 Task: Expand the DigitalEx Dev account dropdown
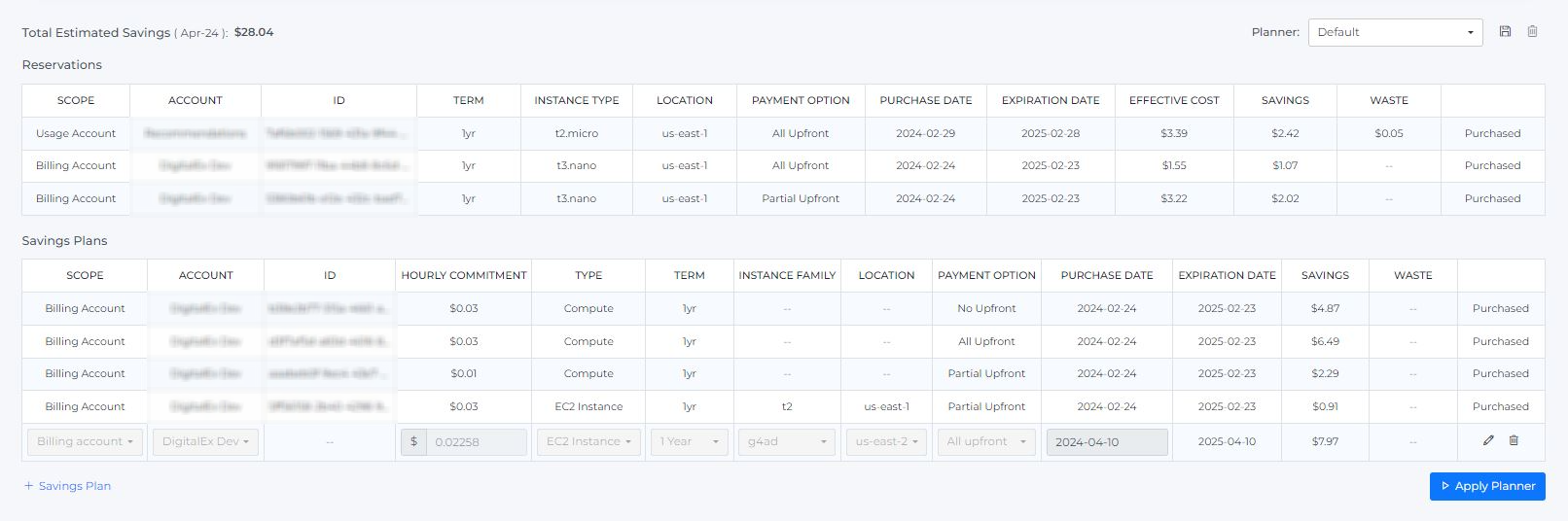(x=205, y=442)
